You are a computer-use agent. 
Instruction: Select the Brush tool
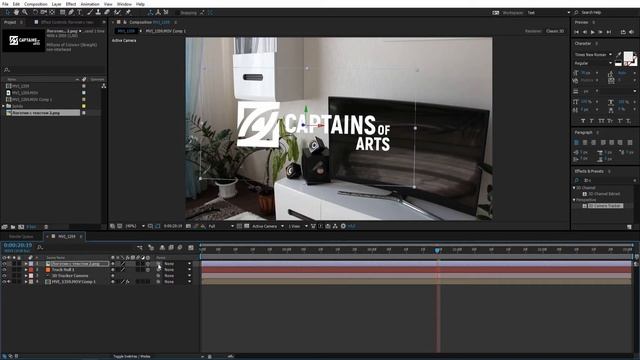89,13
